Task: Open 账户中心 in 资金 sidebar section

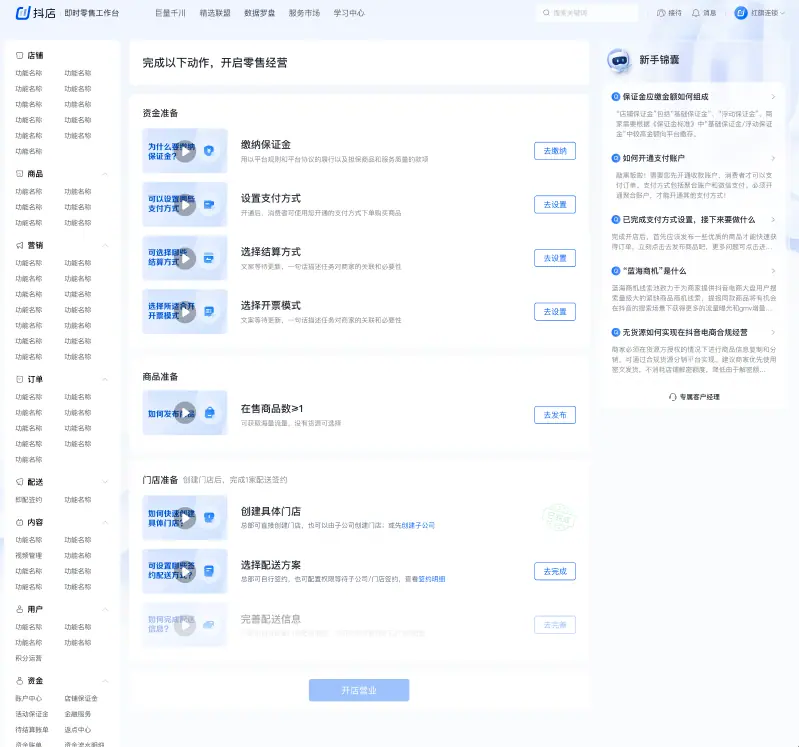Action: (x=29, y=699)
